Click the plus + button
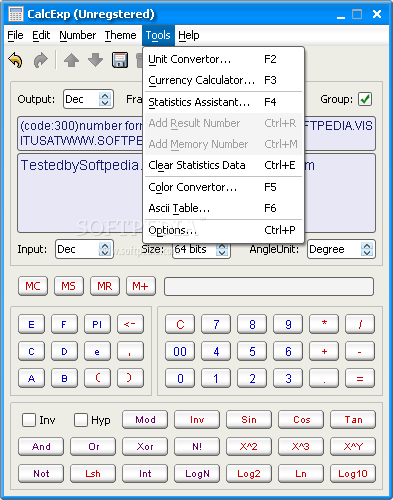The height and width of the screenshot is (500, 393). pyautogui.click(x=324, y=351)
